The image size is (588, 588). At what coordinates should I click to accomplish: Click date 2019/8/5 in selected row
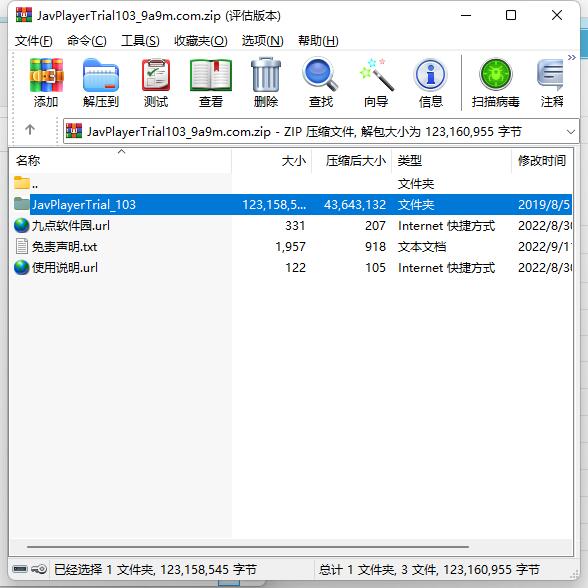543,204
